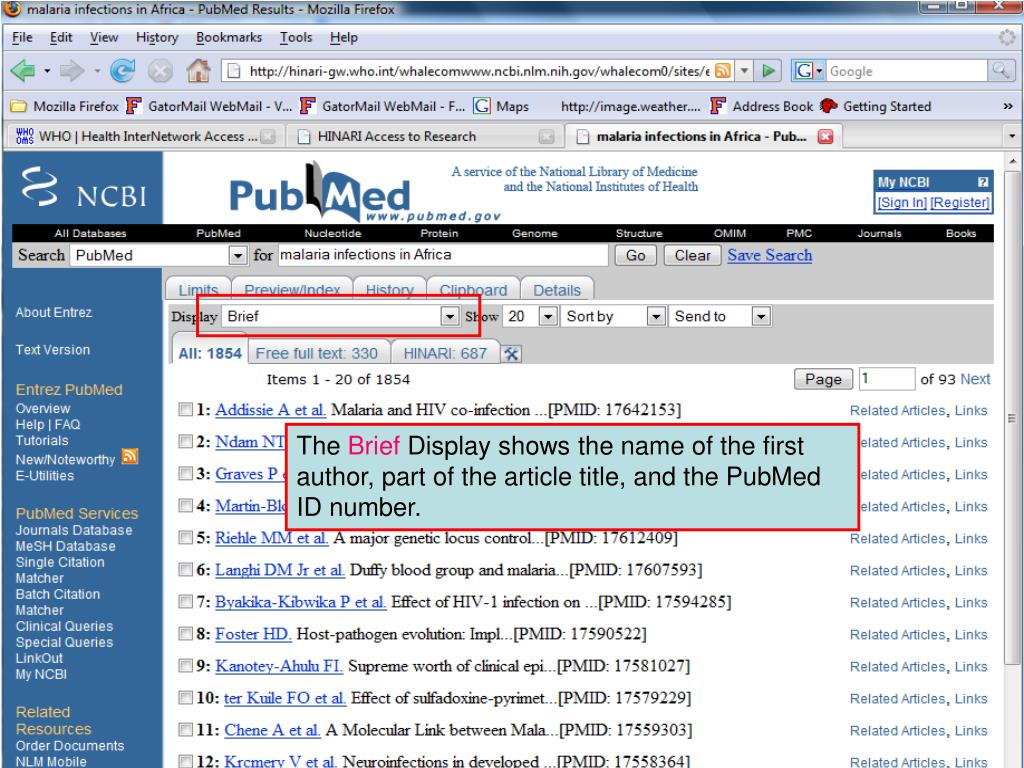
Task: Reload the page with the refresh icon
Action: point(122,70)
